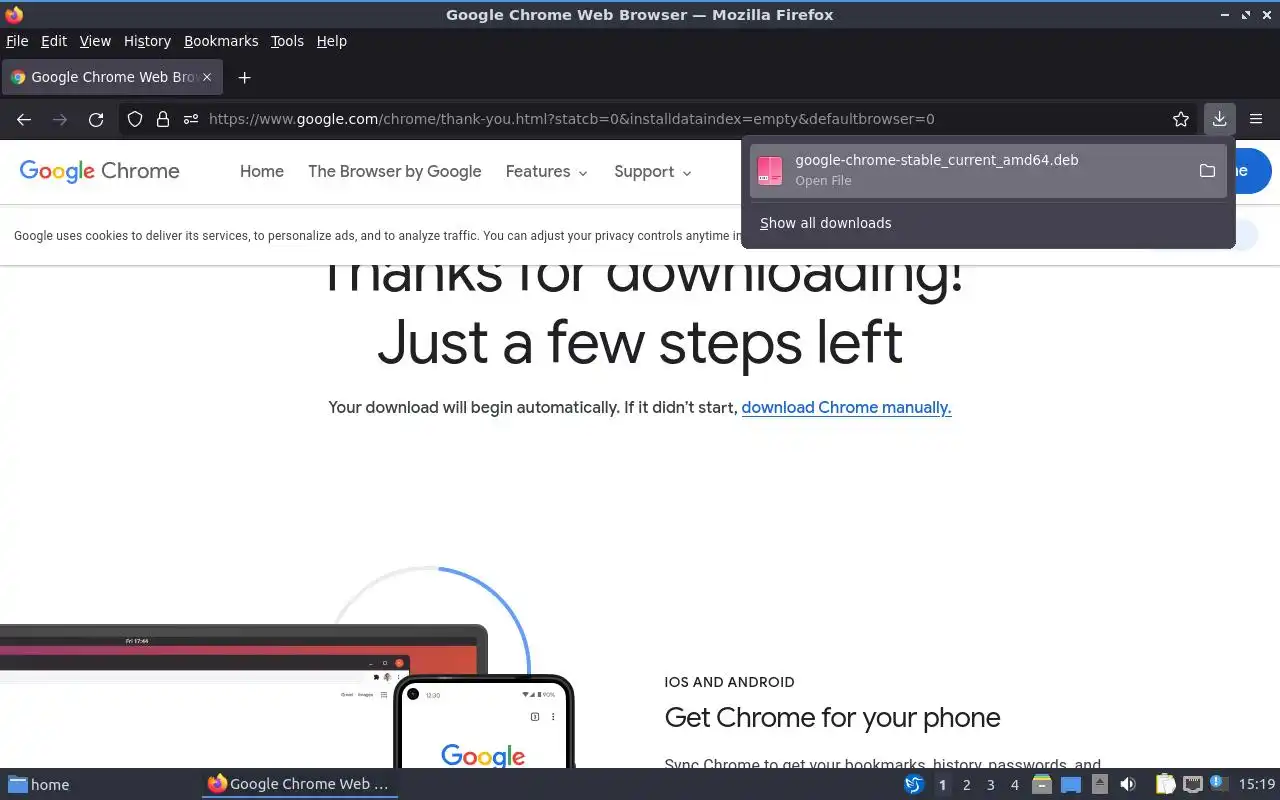Select the Google Chrome Web taskbar window
1280x800 pixels.
coord(300,785)
